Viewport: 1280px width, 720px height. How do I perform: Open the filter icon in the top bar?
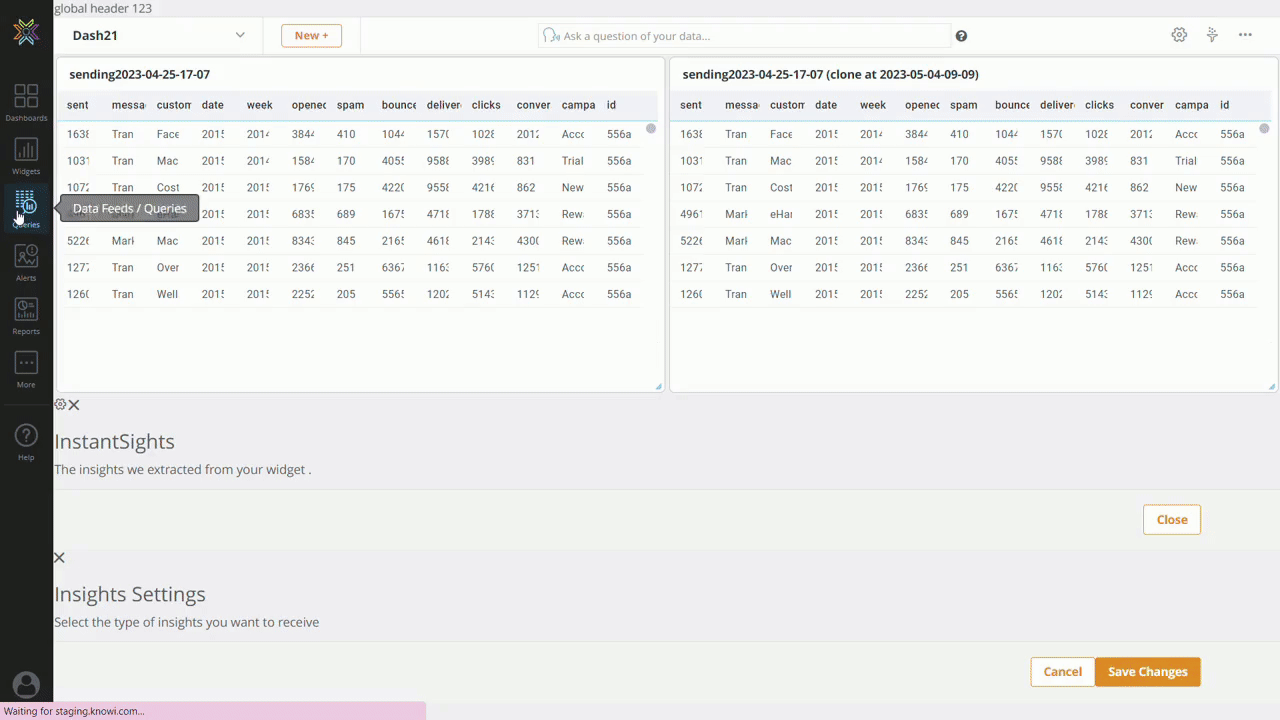coord(1212,35)
